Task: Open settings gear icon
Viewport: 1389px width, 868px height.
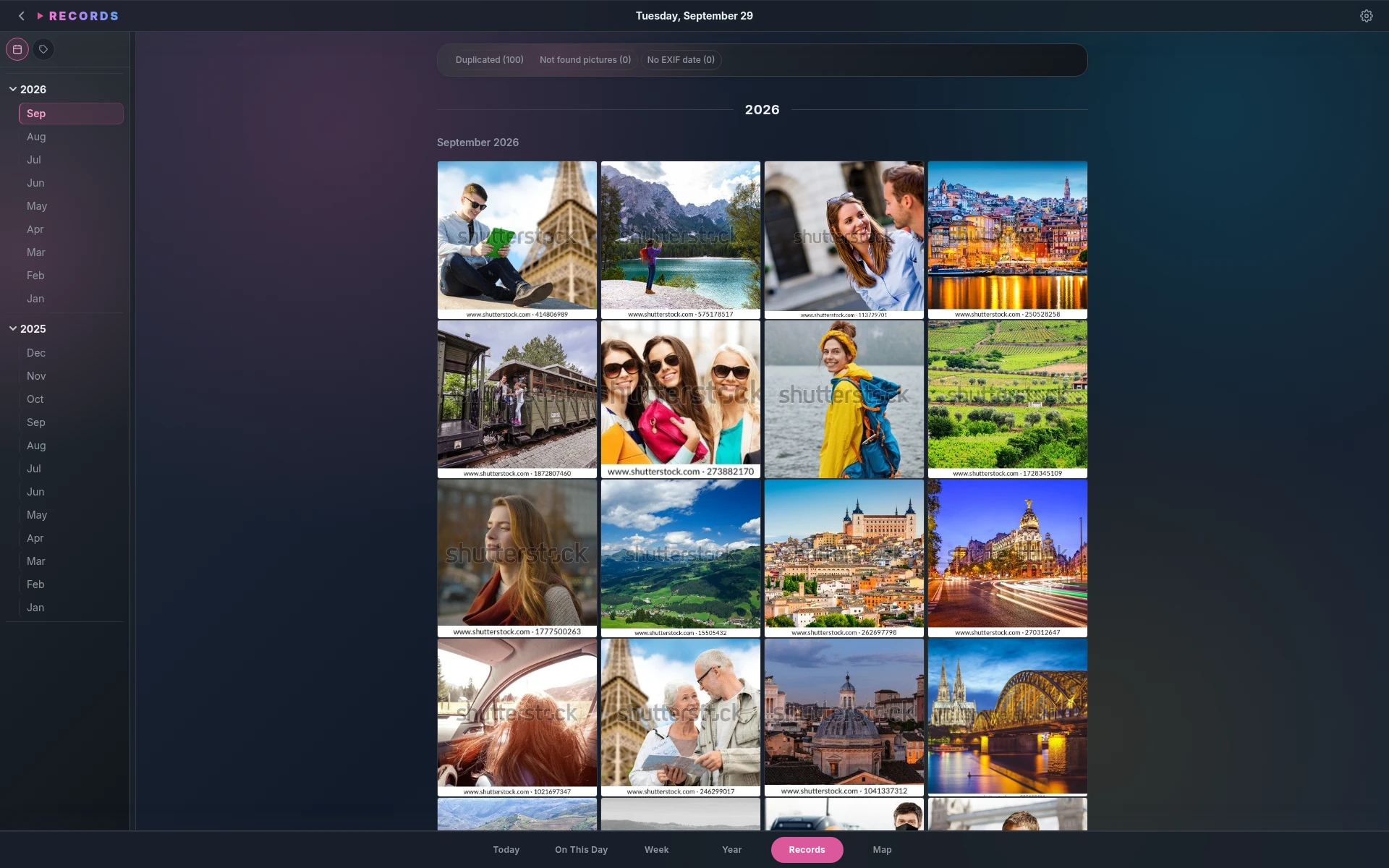Action: pyautogui.click(x=1366, y=16)
